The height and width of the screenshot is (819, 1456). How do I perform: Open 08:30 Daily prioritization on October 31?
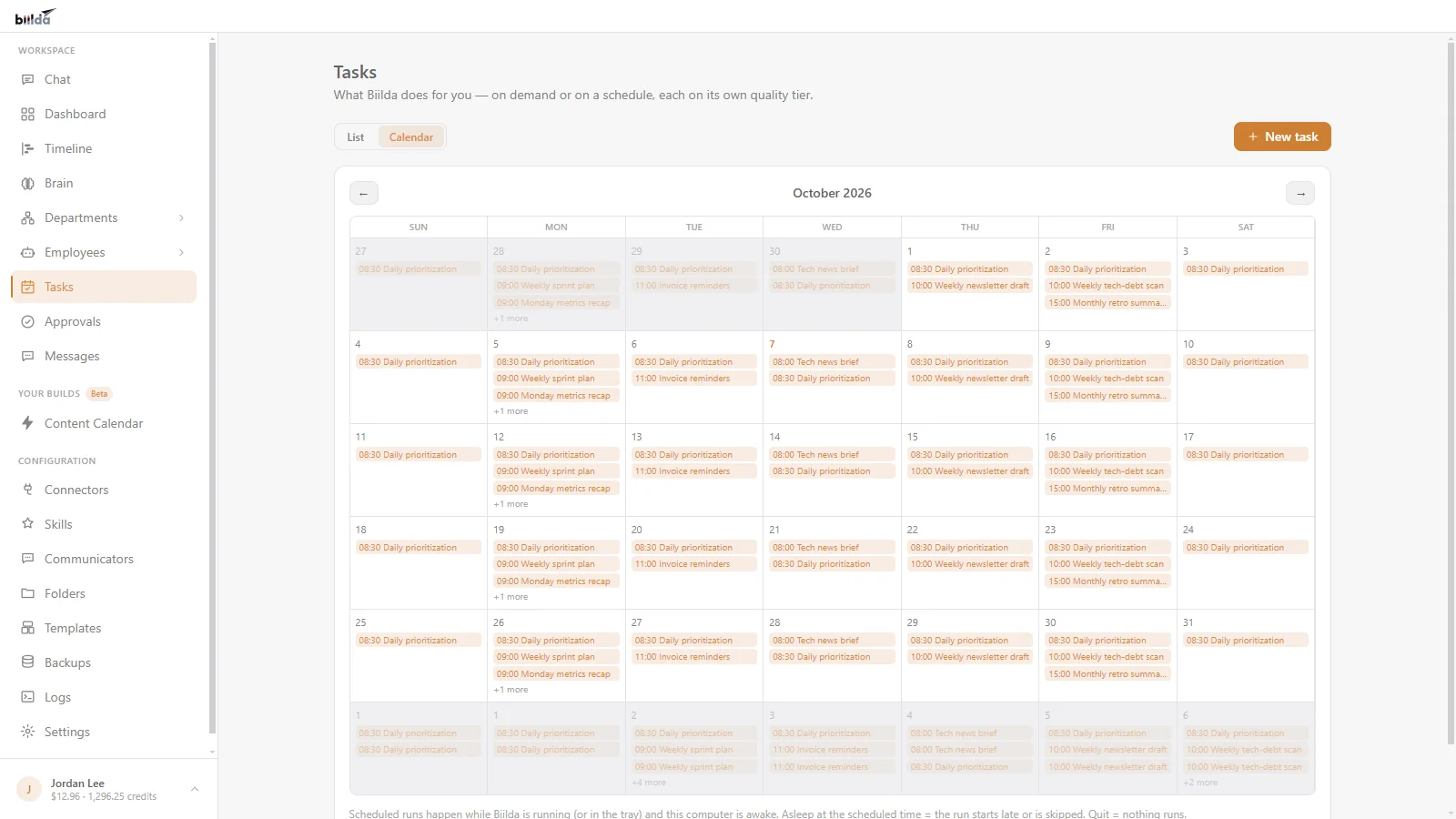pyautogui.click(x=1246, y=641)
